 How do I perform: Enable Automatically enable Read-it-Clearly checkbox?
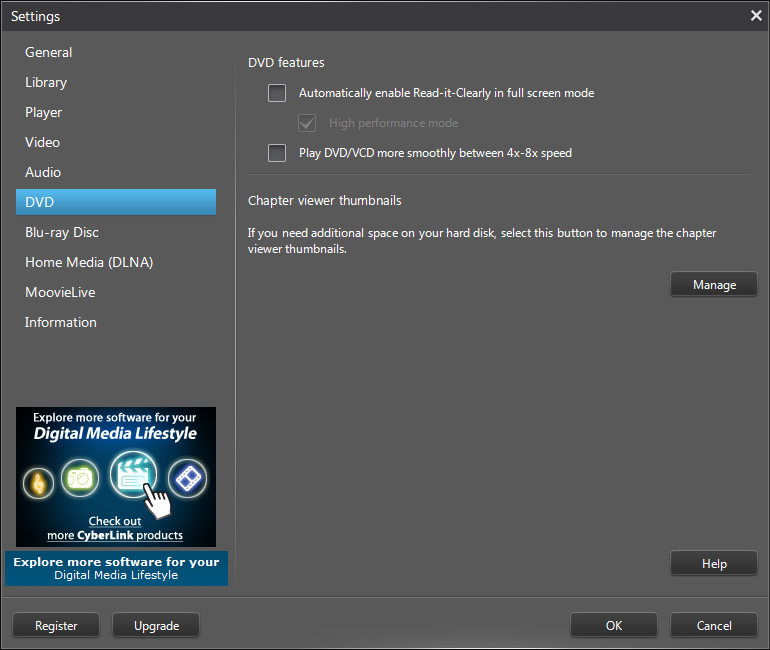click(277, 93)
